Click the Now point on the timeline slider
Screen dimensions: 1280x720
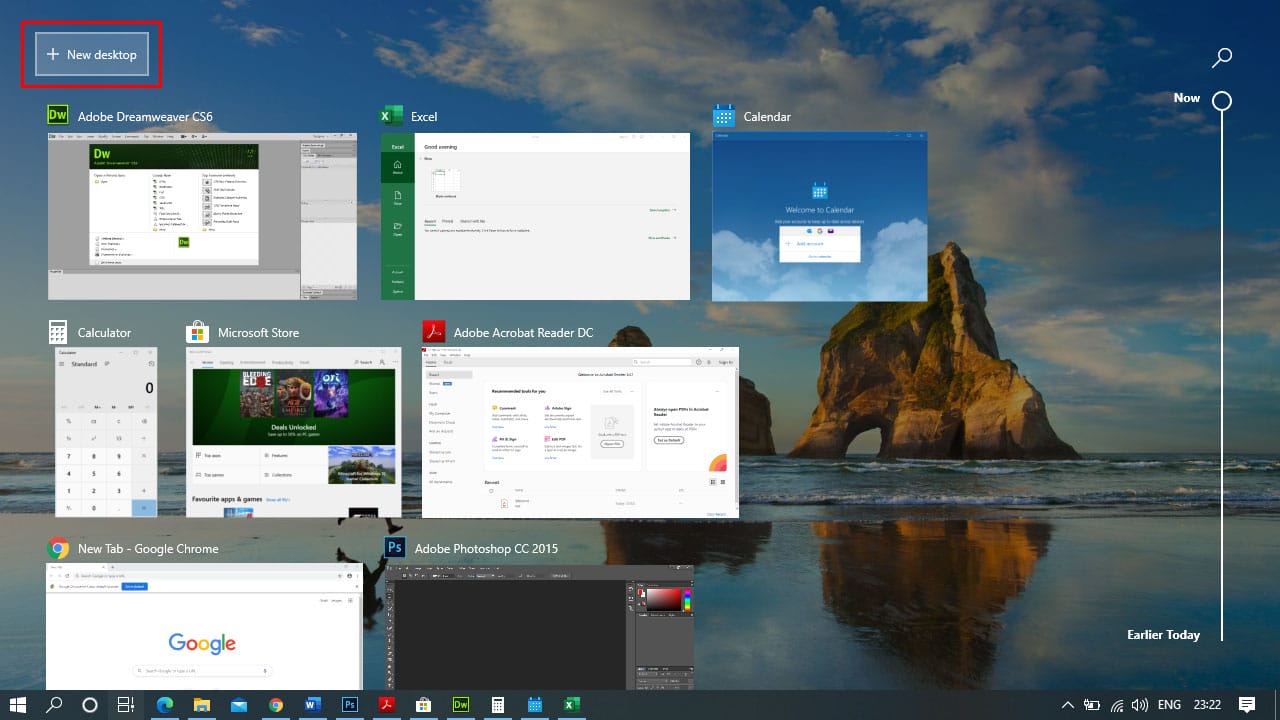1221,101
